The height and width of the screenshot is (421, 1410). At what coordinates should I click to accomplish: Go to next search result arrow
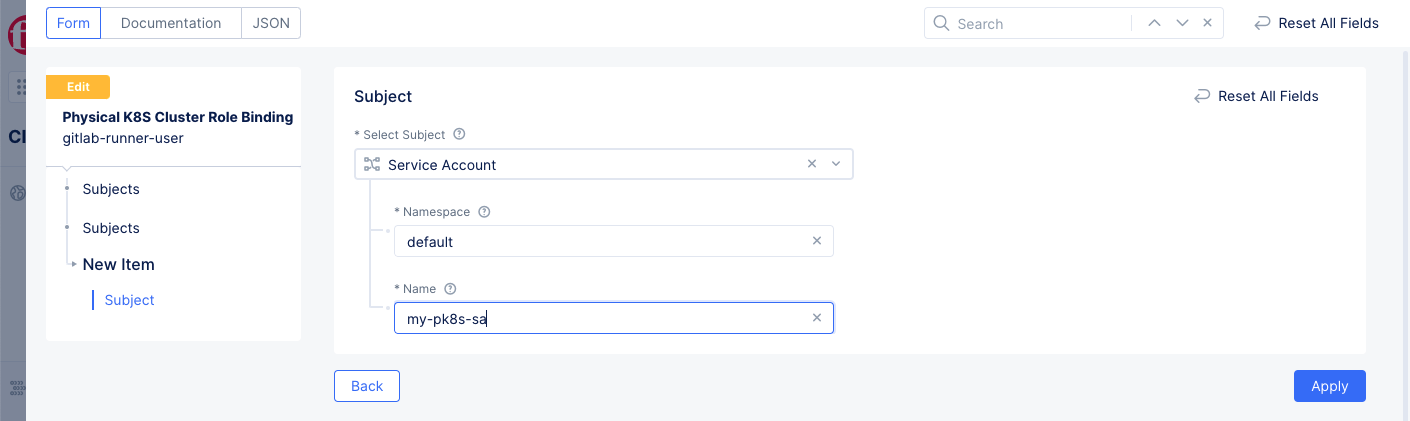(x=1182, y=23)
